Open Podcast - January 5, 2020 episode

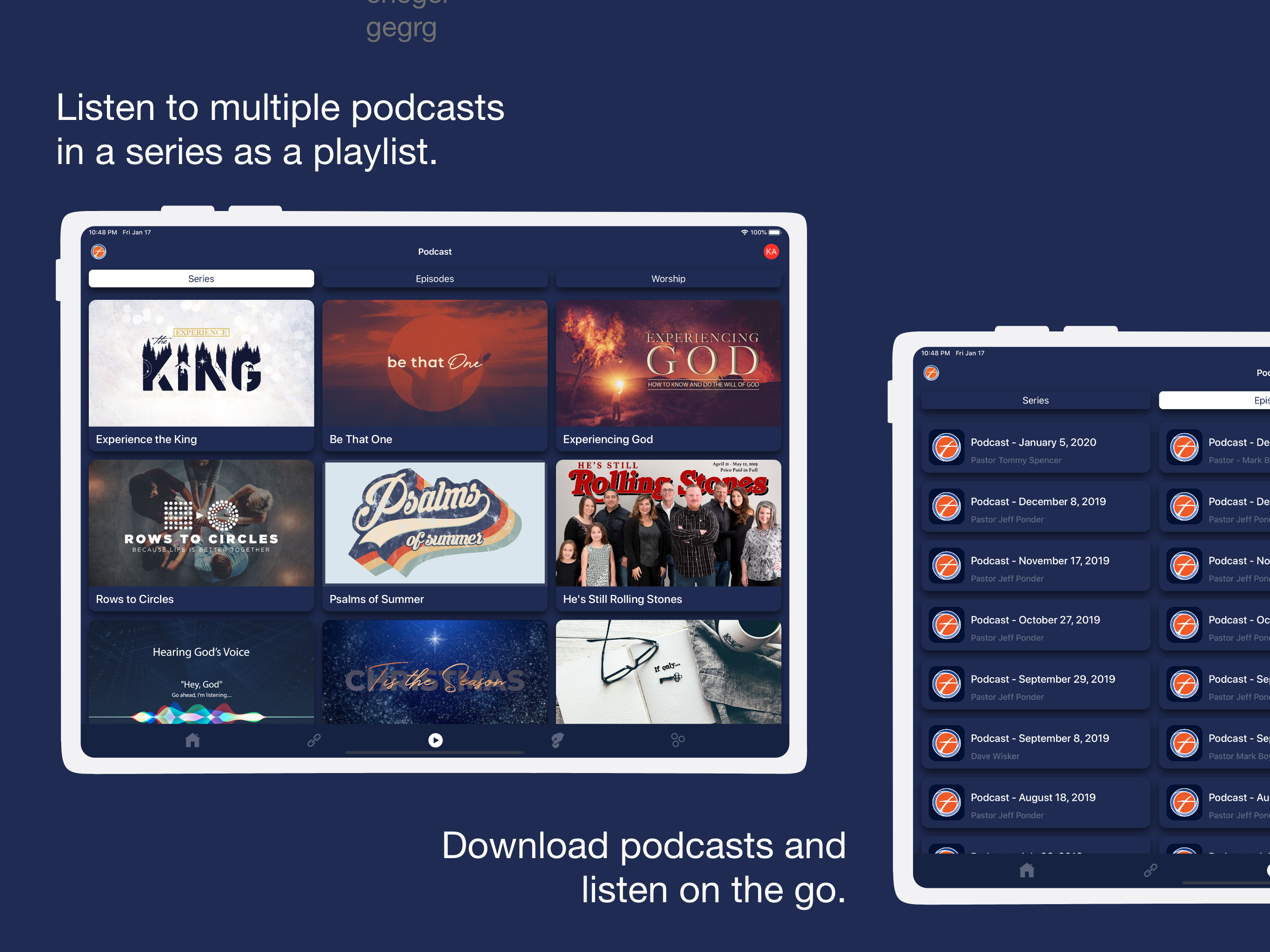pyautogui.click(x=1035, y=448)
